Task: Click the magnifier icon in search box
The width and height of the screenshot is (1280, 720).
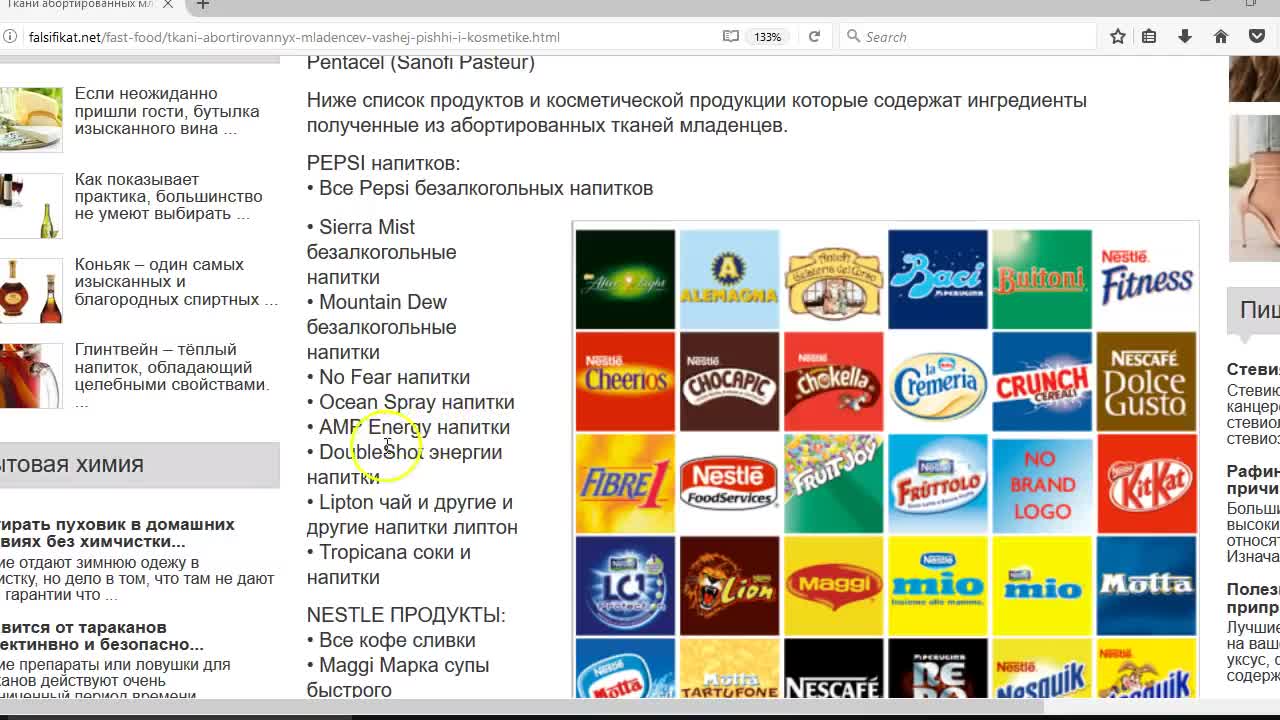Action: click(x=853, y=37)
